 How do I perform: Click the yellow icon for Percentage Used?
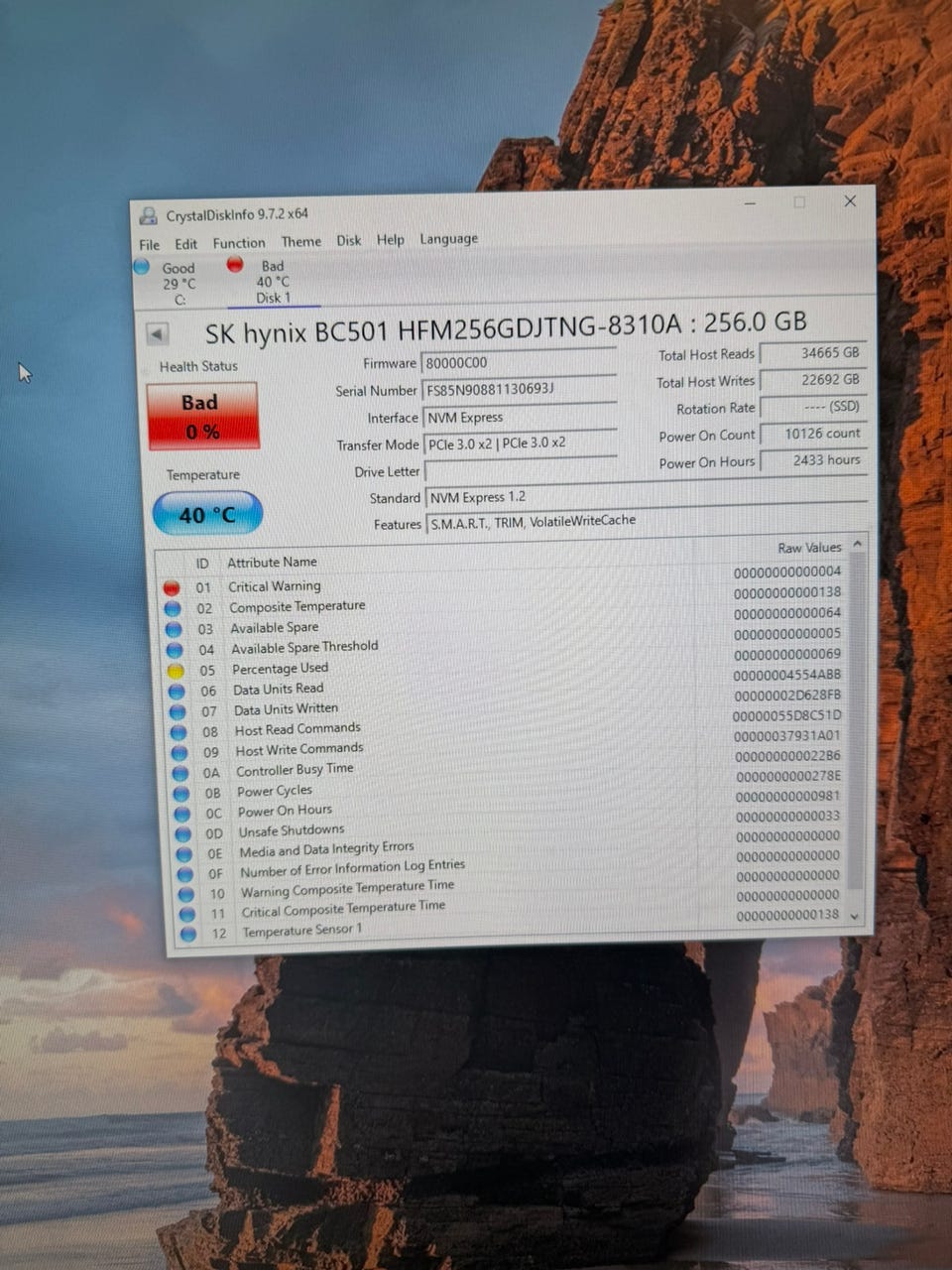[176, 671]
